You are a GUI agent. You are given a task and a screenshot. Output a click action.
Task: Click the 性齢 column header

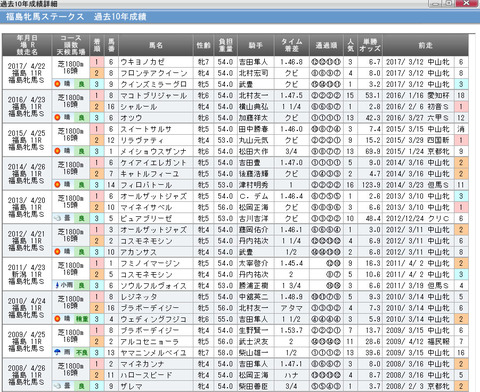coord(203,45)
